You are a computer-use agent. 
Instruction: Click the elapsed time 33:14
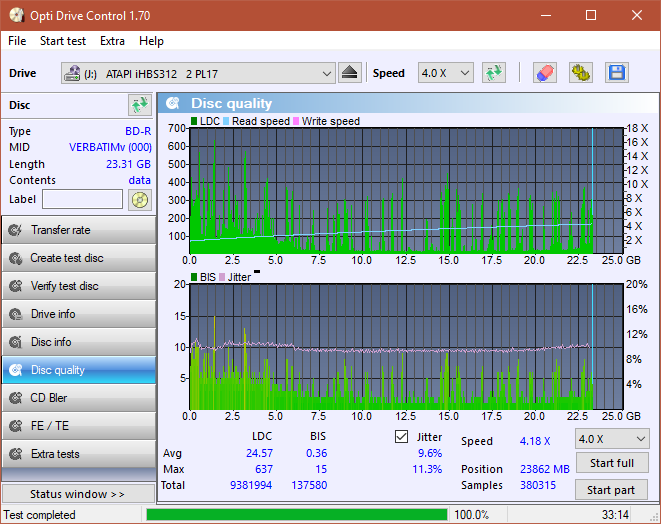pos(615,515)
